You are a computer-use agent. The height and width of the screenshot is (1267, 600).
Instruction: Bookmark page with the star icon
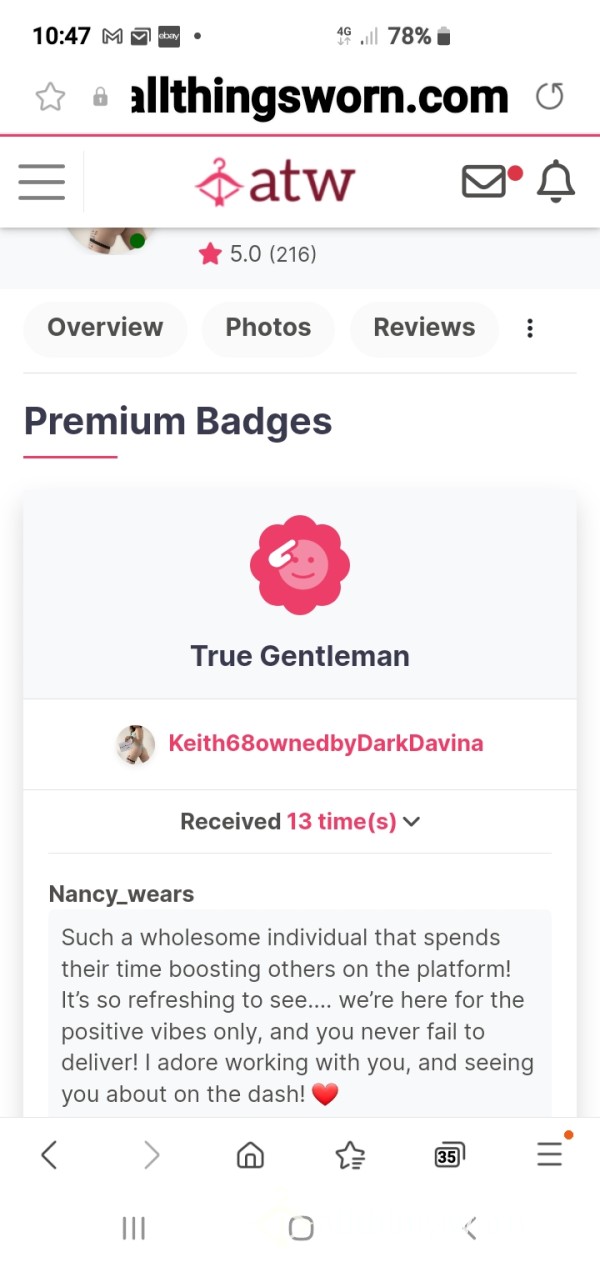click(x=50, y=96)
